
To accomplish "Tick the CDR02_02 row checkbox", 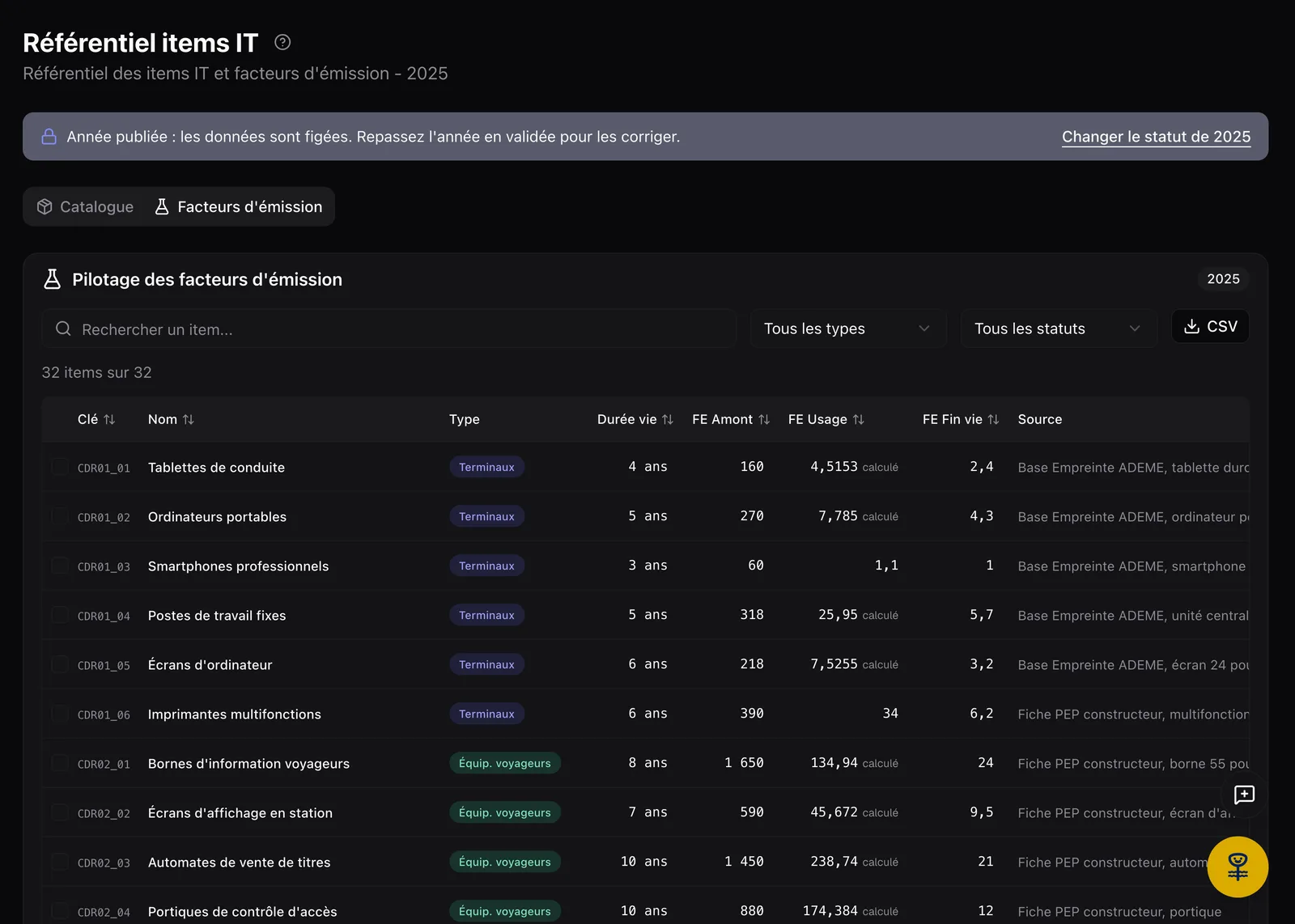I will [60, 812].
